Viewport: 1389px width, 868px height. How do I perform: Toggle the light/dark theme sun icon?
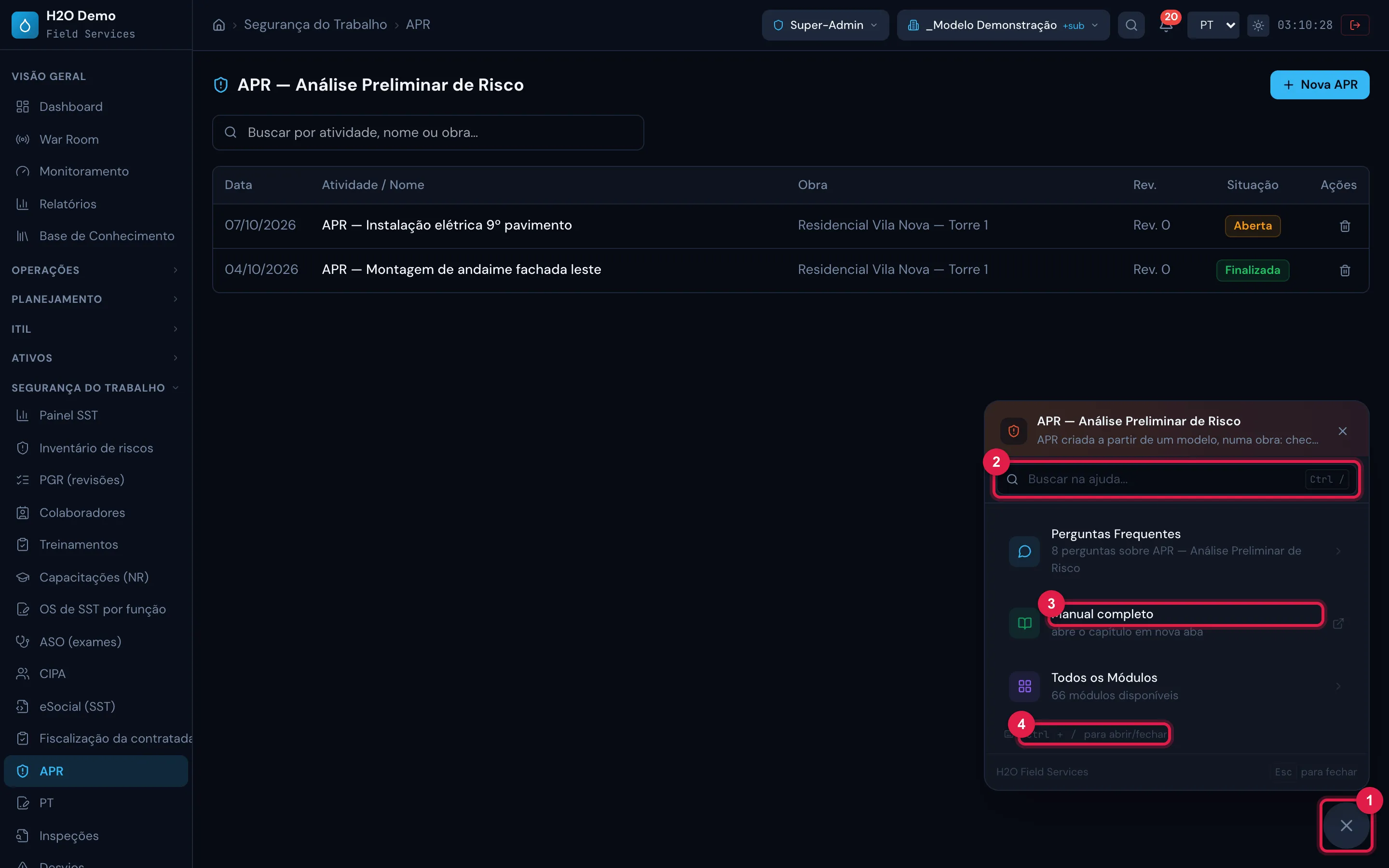coord(1257,25)
